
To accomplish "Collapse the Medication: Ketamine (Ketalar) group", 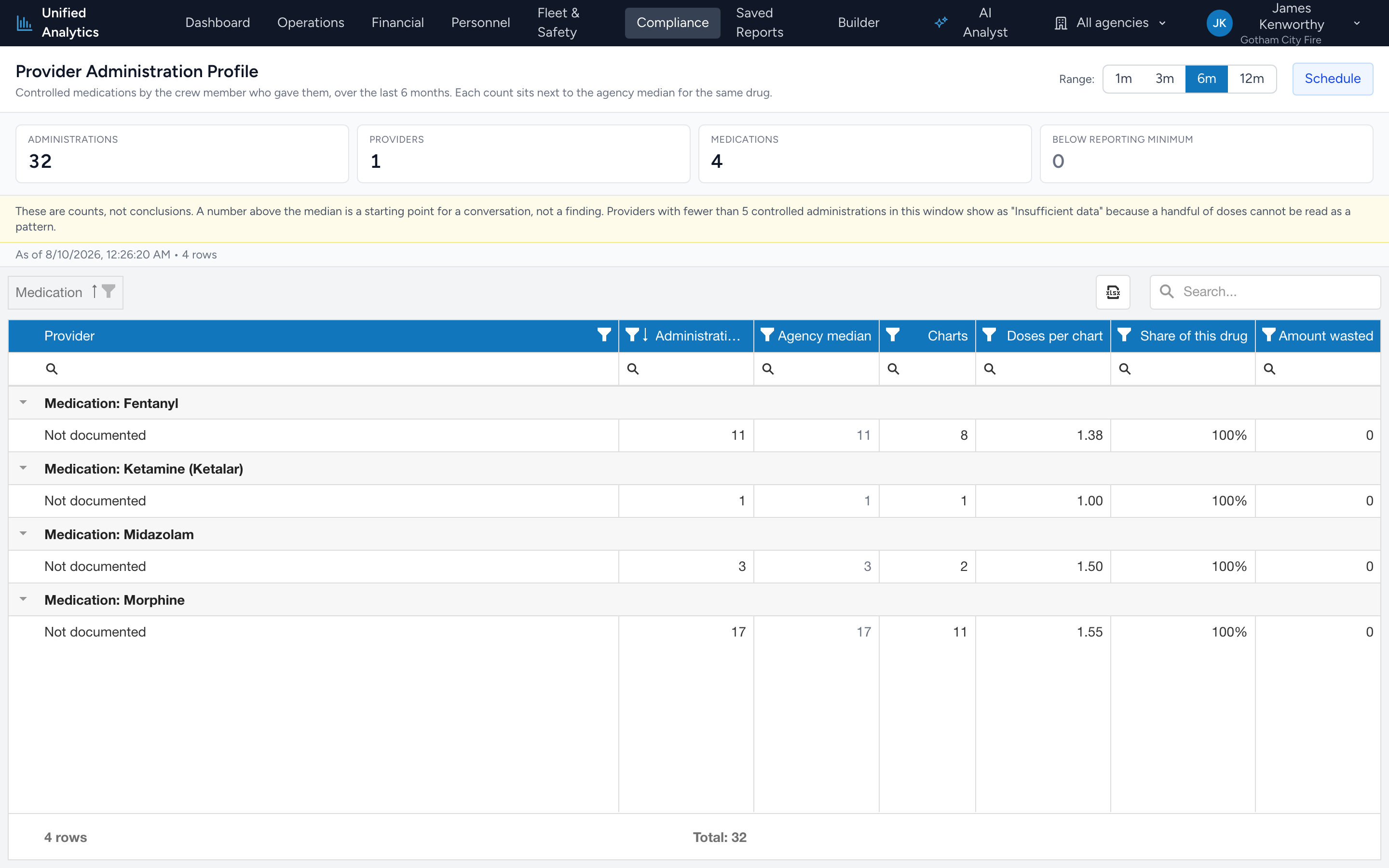I will (x=23, y=468).
